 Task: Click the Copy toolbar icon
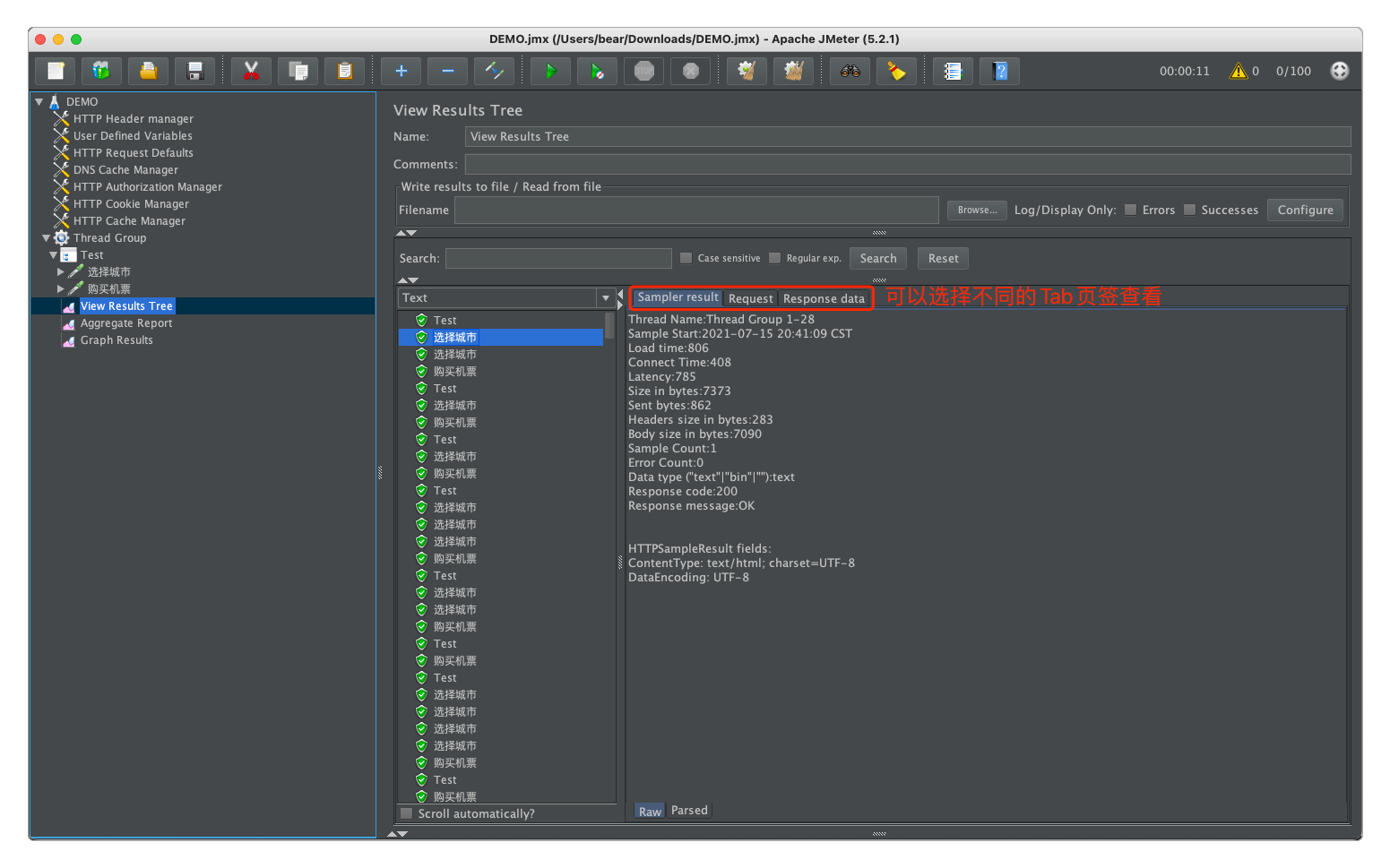coord(298,71)
